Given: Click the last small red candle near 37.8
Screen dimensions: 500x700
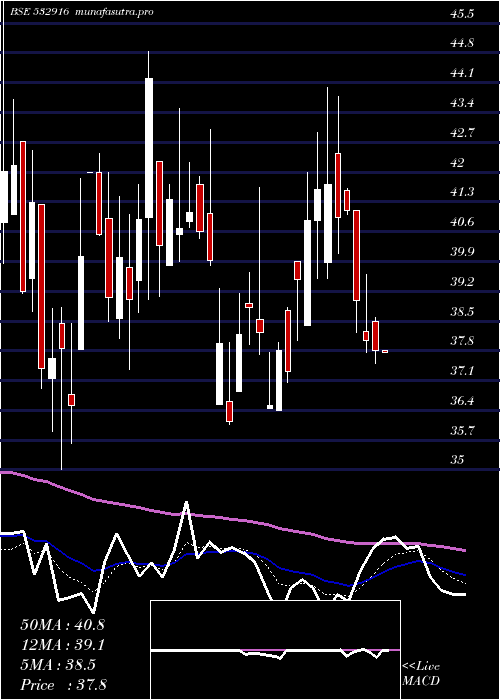Looking at the screenshot, I should tap(385, 352).
